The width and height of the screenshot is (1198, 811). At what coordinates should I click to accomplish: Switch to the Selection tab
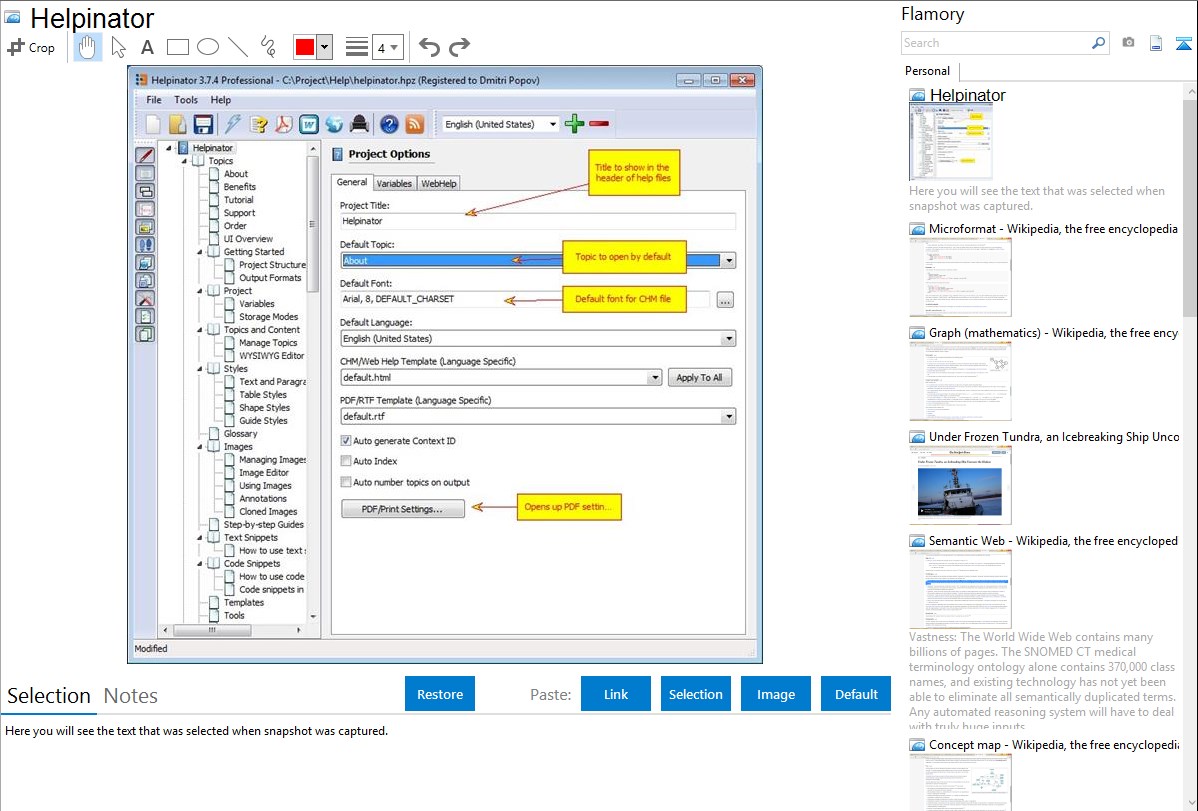pos(49,696)
